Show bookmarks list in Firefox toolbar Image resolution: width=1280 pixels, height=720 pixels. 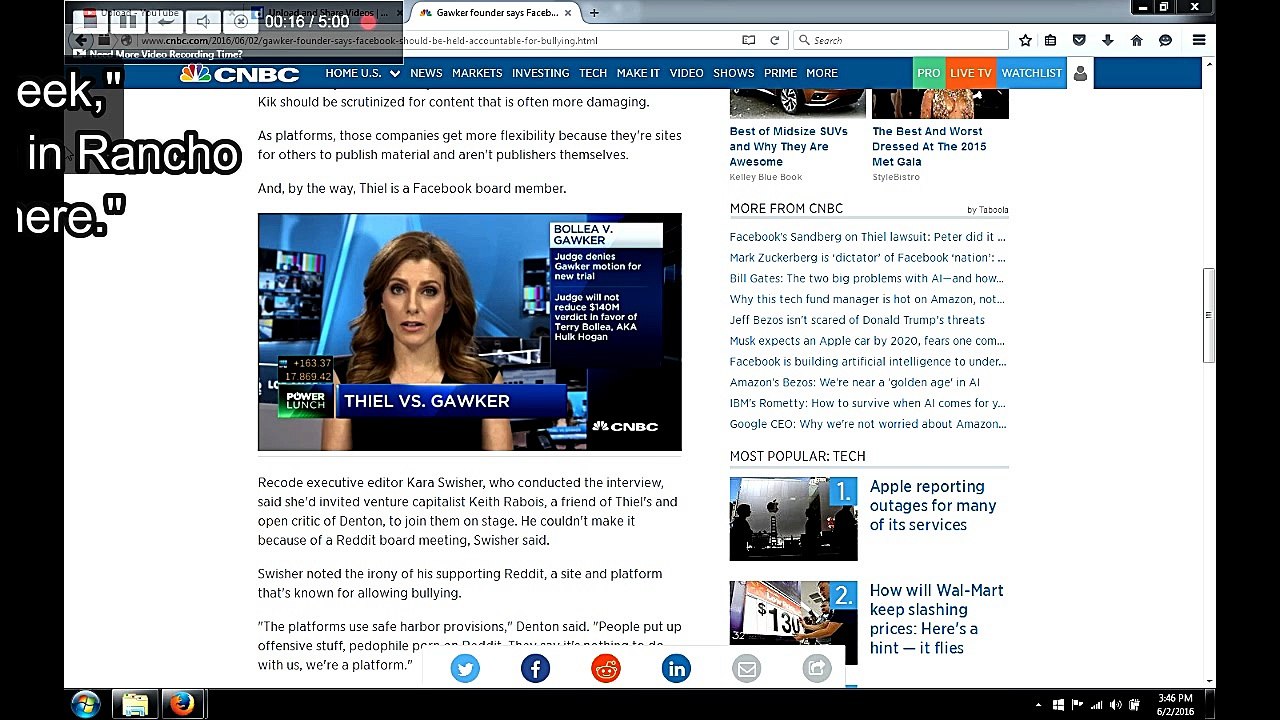1050,40
